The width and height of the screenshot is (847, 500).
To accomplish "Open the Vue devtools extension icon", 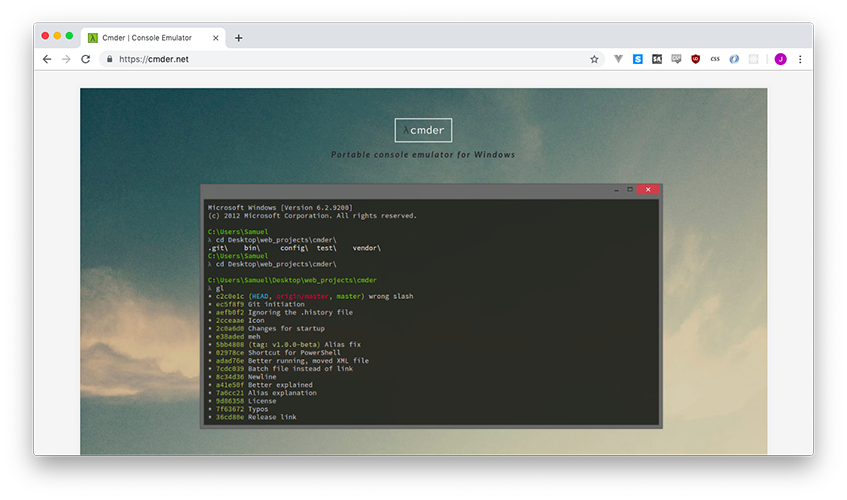I will click(x=619, y=59).
